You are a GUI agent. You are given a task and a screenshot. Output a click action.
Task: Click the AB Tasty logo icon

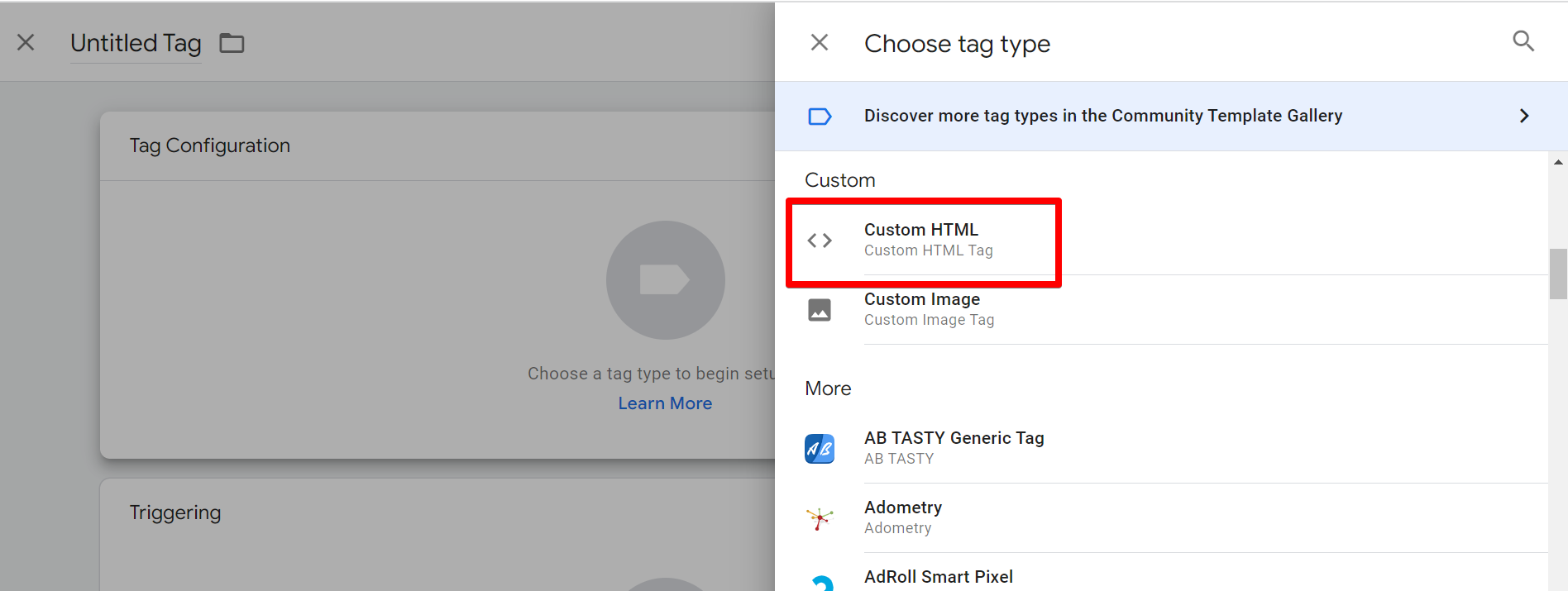[820, 449]
